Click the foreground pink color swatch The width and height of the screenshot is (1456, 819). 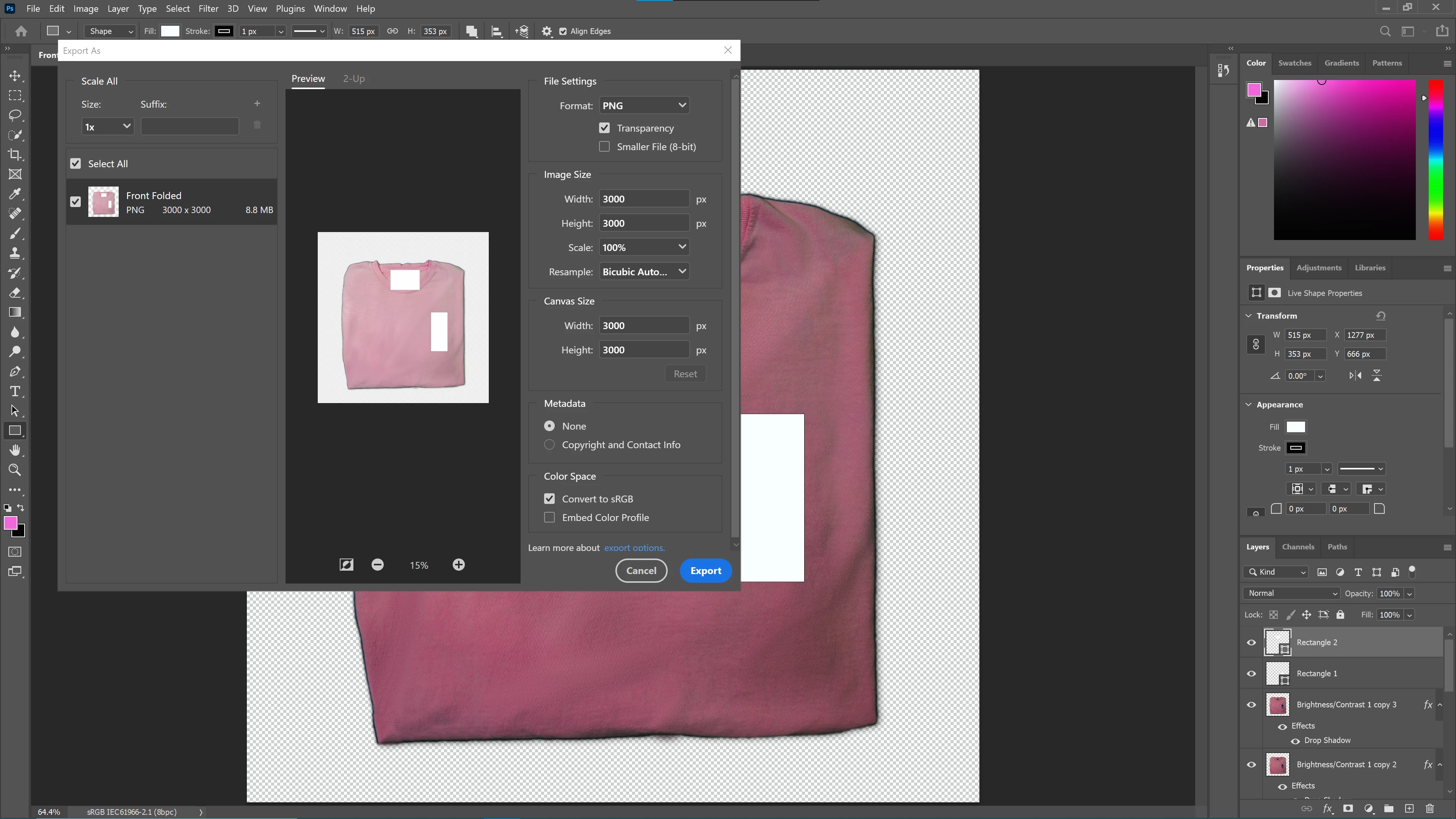tap(9, 523)
